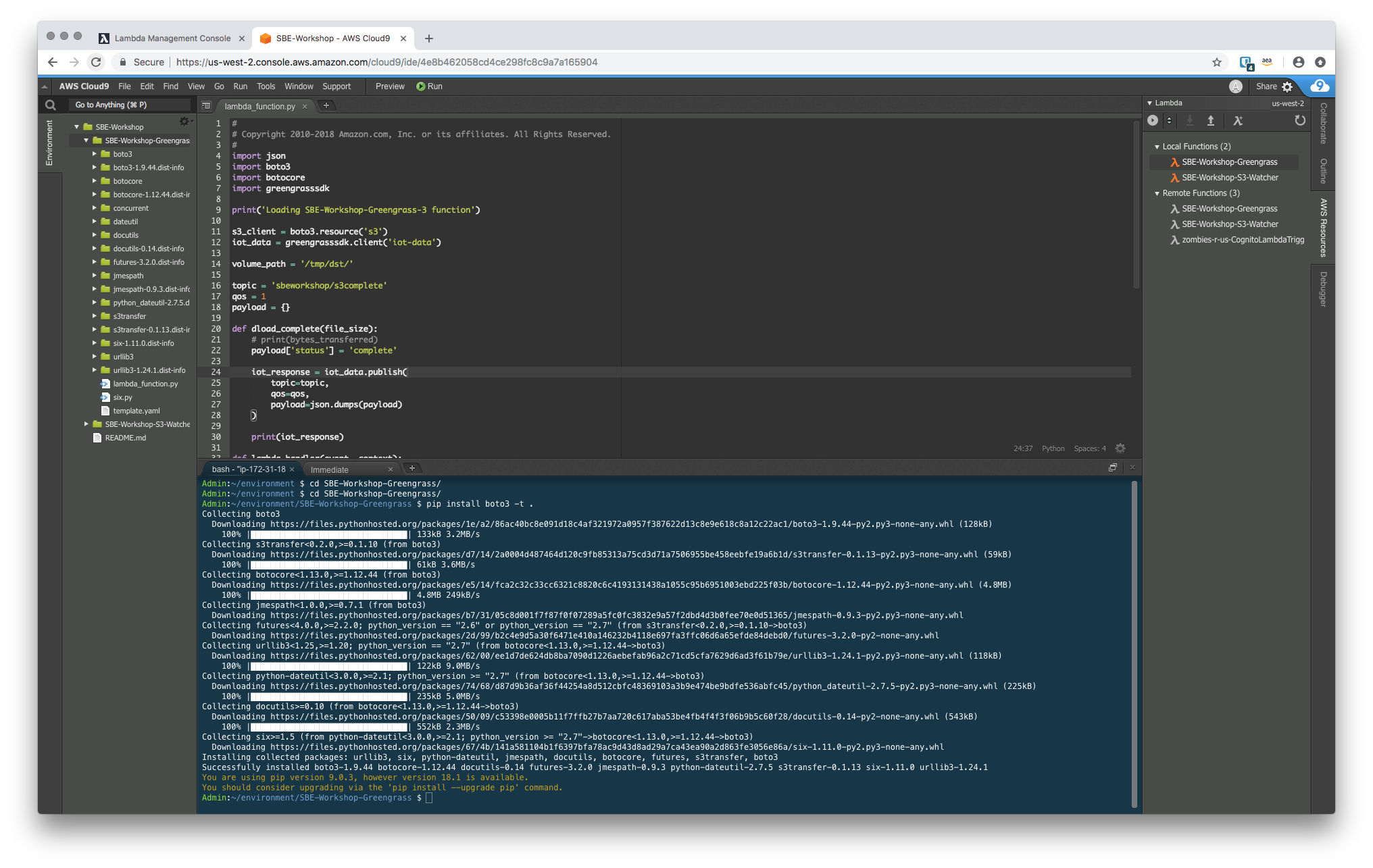Screen dimensions: 1373x868
Task: Open the editor tab list menu icon
Action: click(206, 105)
